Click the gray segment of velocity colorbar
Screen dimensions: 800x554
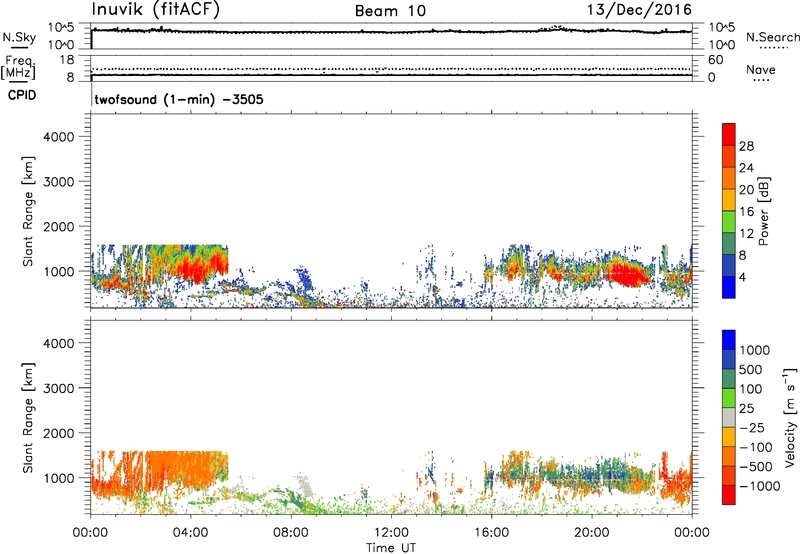click(729, 417)
